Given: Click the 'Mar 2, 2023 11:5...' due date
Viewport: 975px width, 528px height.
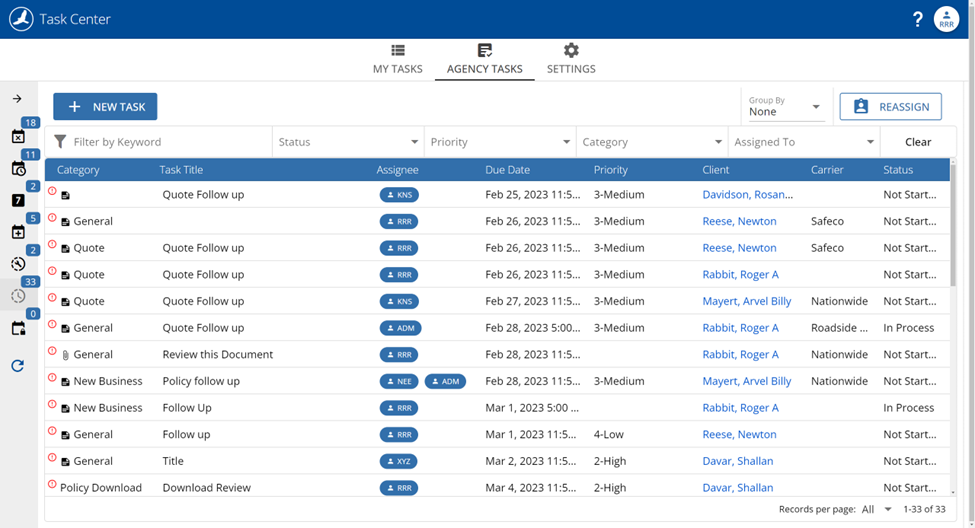Looking at the screenshot, I should pyautogui.click(x=530, y=461).
